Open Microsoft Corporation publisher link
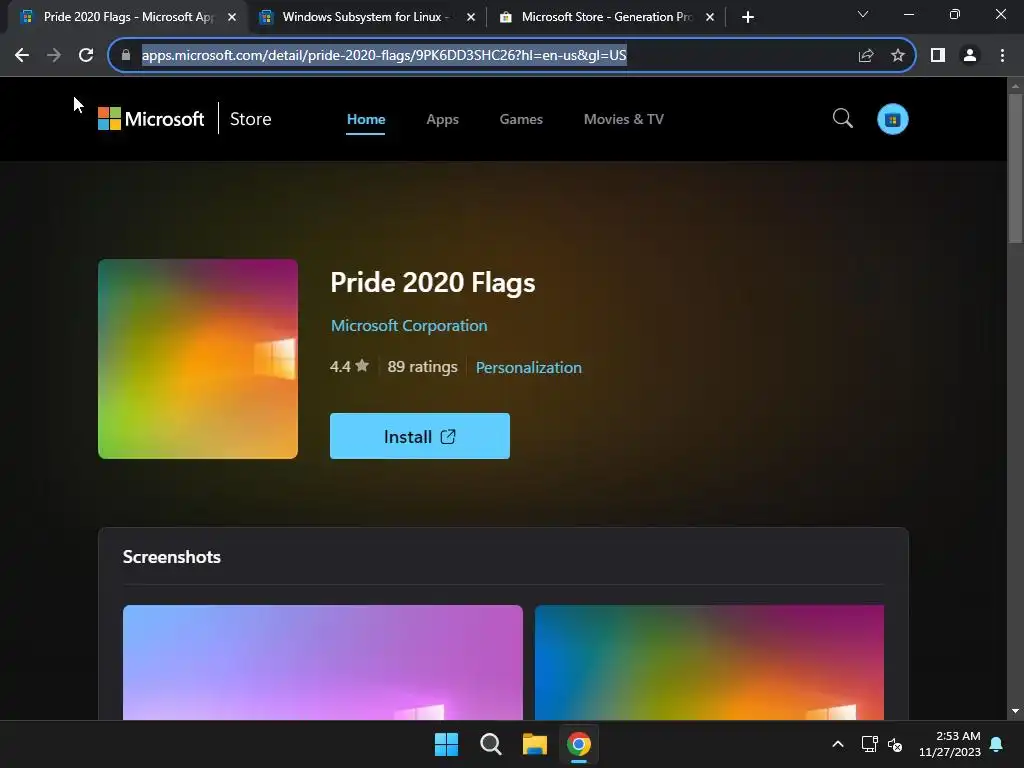1024x768 pixels. 409,325
